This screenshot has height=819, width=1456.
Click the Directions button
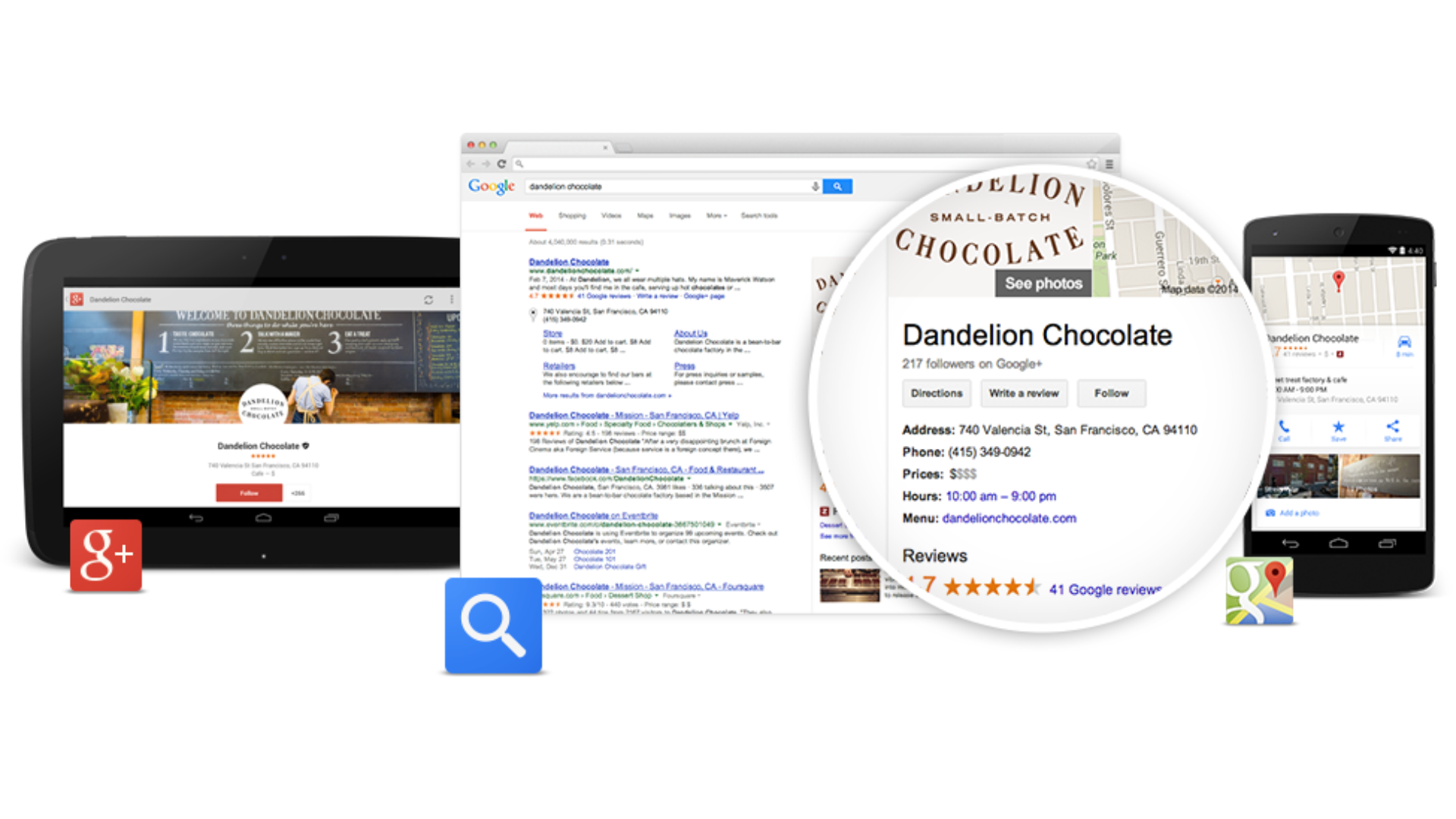click(x=937, y=394)
